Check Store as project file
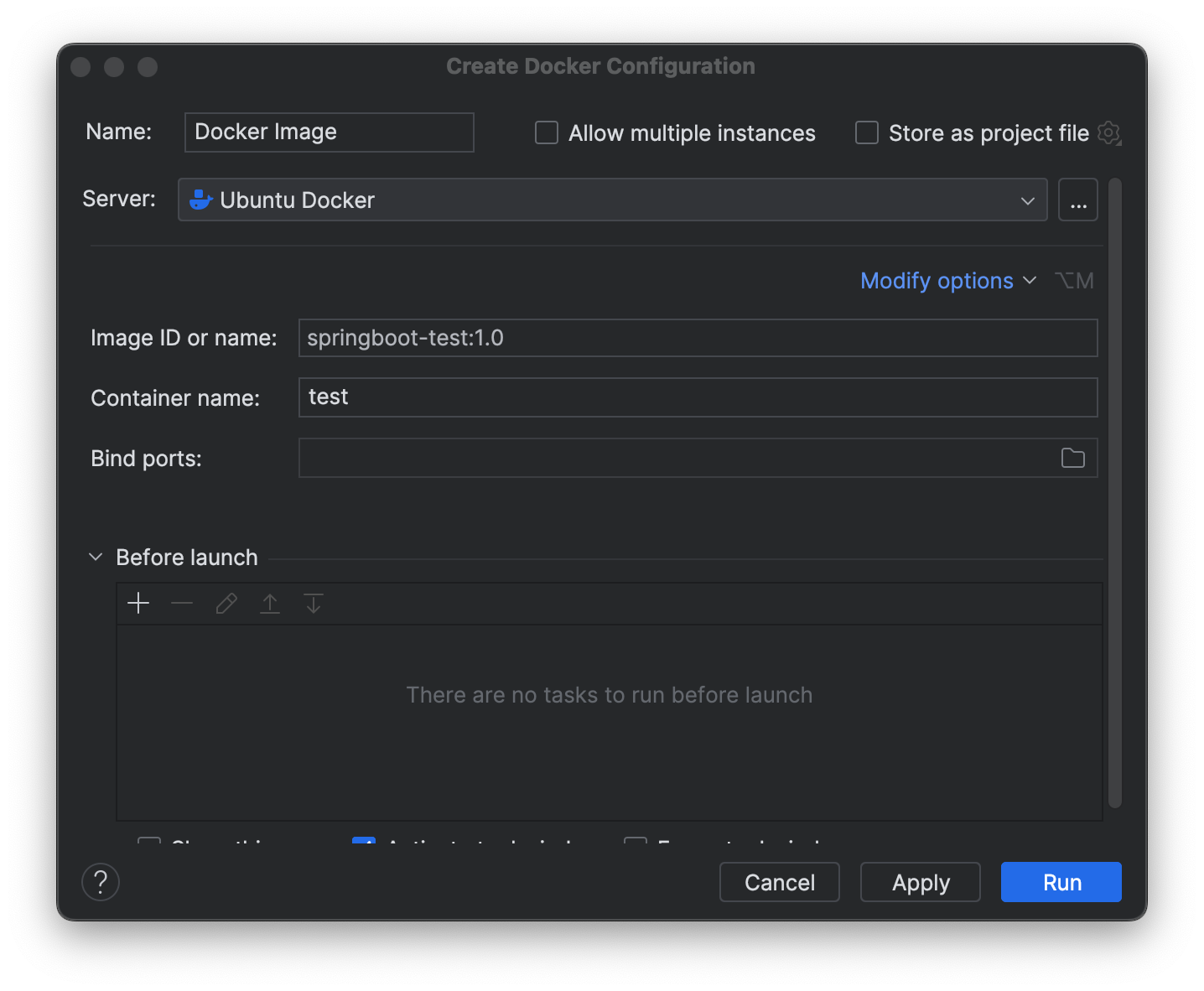This screenshot has width=1204, height=991. tap(867, 132)
